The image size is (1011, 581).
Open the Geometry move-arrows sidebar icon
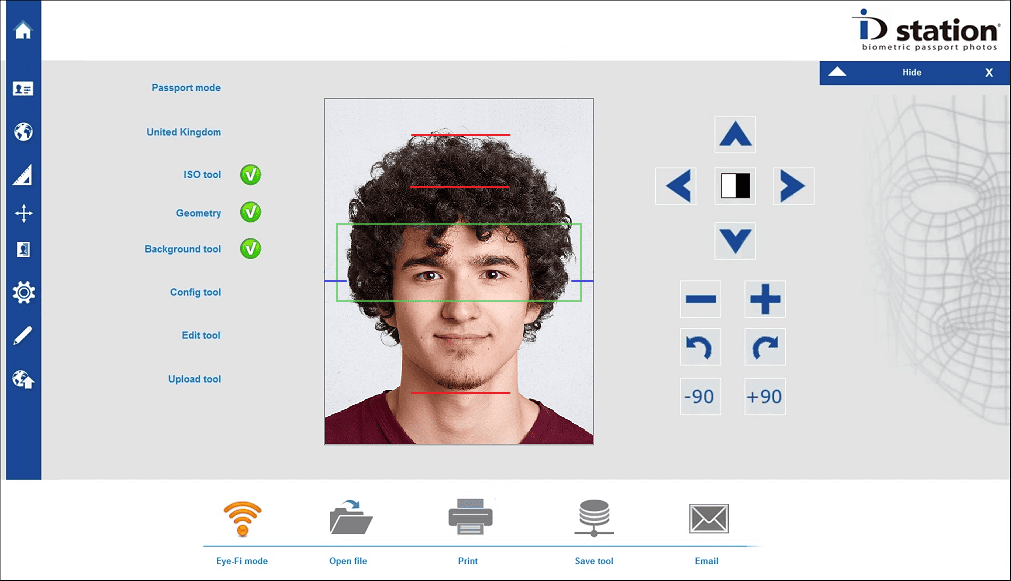point(23,213)
